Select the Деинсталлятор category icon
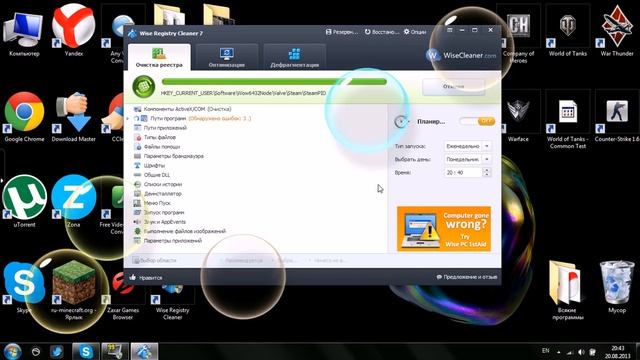The image size is (640, 360). tap(138, 193)
